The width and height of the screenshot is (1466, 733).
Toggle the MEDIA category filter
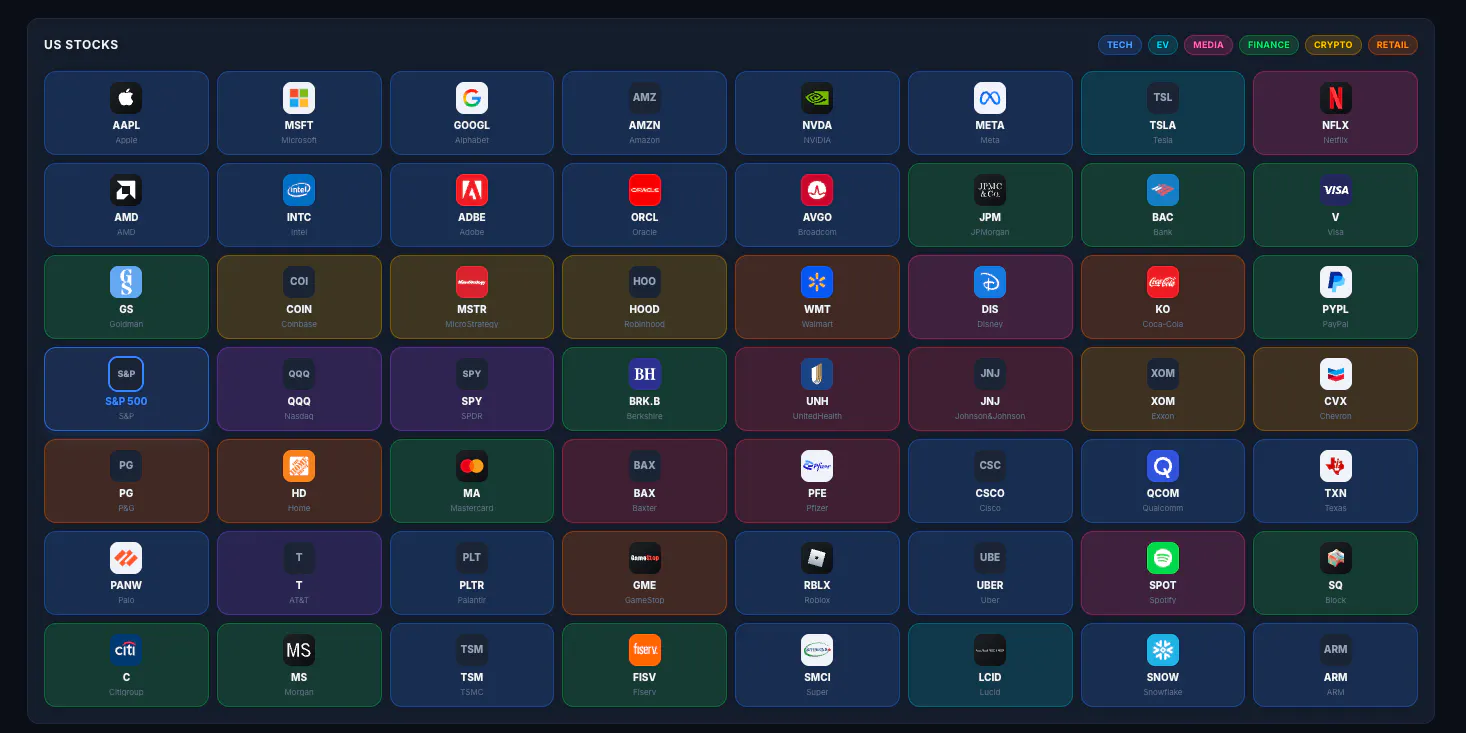click(x=1208, y=45)
